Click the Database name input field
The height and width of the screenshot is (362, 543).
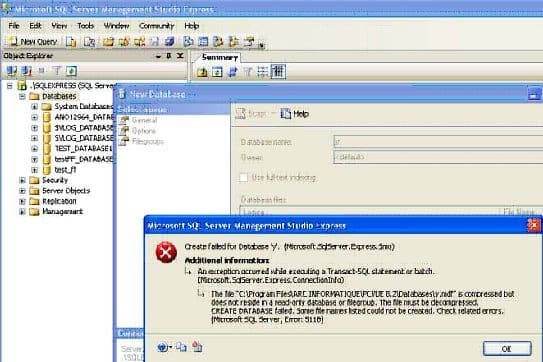coord(438,142)
